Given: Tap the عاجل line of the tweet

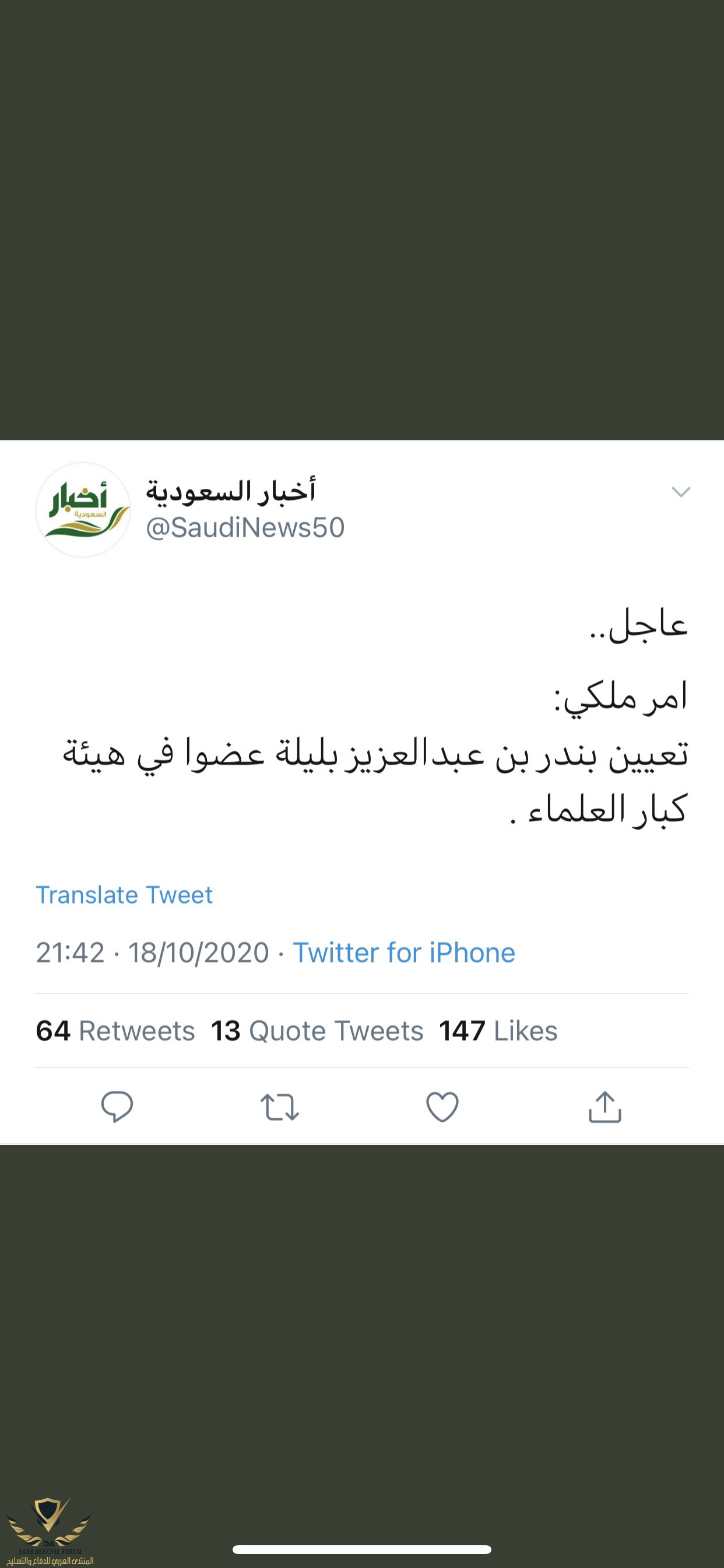Looking at the screenshot, I should (x=639, y=625).
